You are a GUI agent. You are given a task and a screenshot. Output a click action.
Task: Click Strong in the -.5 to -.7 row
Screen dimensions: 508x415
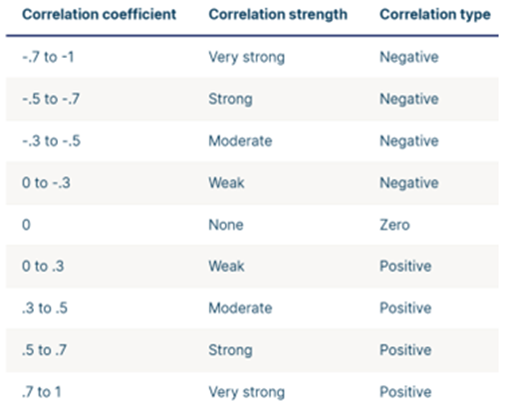click(x=230, y=100)
